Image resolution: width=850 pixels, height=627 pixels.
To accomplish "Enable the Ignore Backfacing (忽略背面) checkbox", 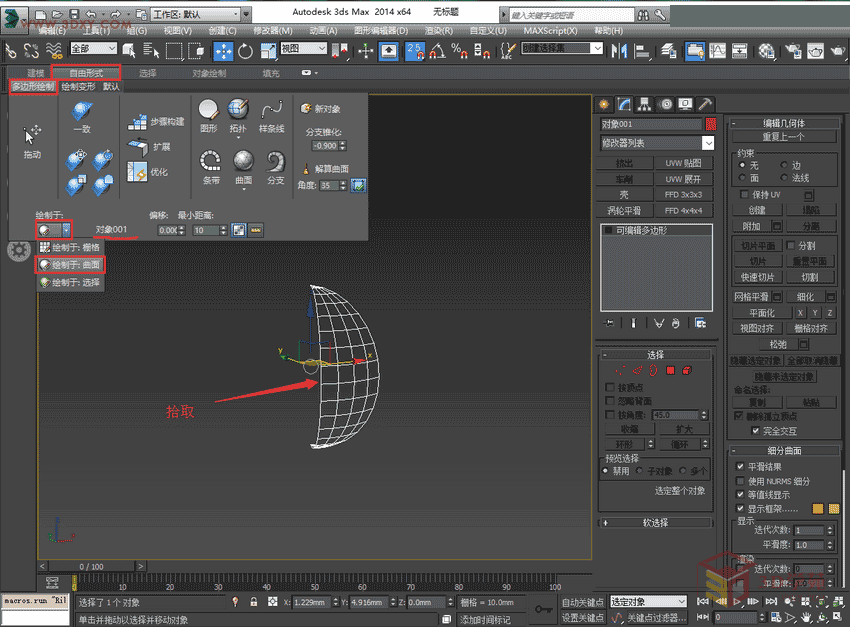I will pos(611,400).
